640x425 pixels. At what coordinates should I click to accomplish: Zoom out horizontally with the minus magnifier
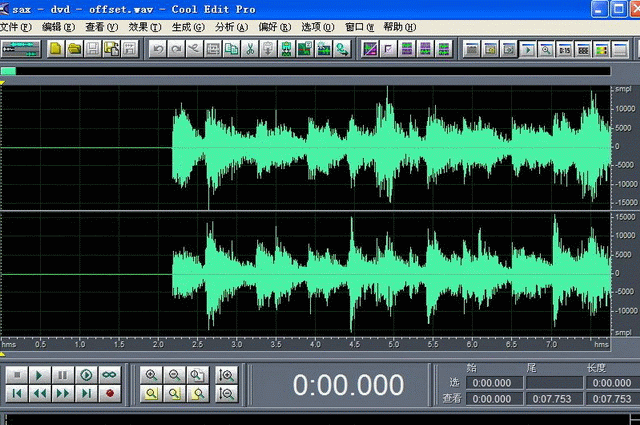(x=175, y=375)
